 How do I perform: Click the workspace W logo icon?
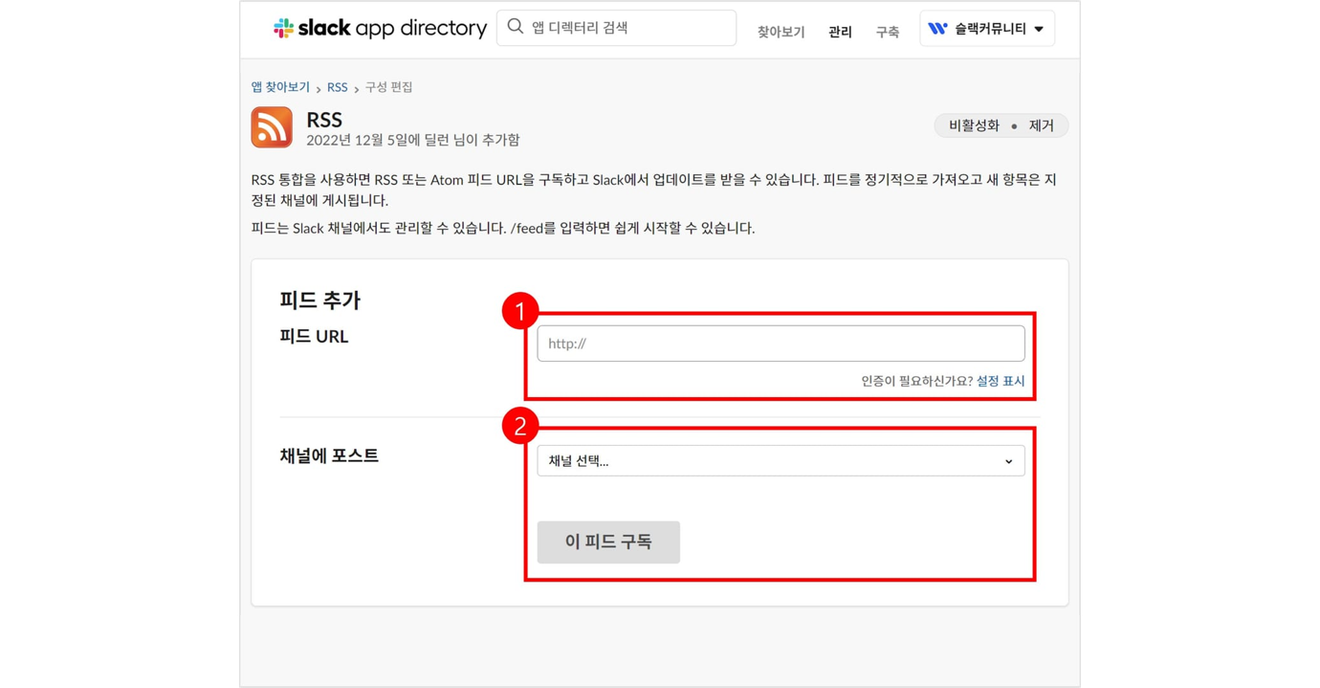[937, 29]
